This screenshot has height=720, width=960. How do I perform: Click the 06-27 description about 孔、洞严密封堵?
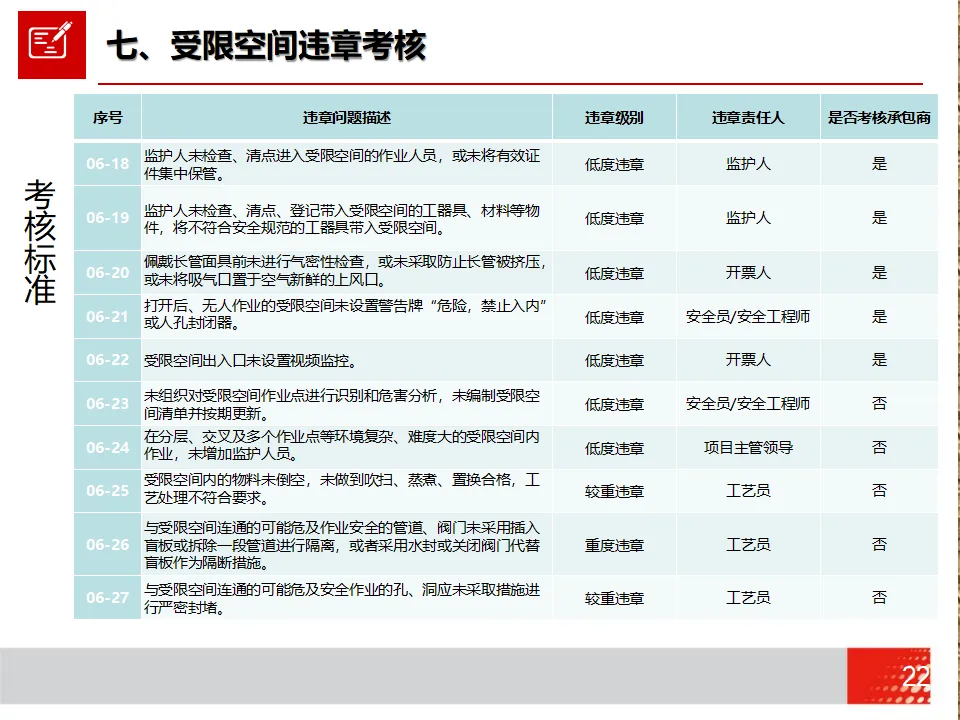pyautogui.click(x=342, y=599)
